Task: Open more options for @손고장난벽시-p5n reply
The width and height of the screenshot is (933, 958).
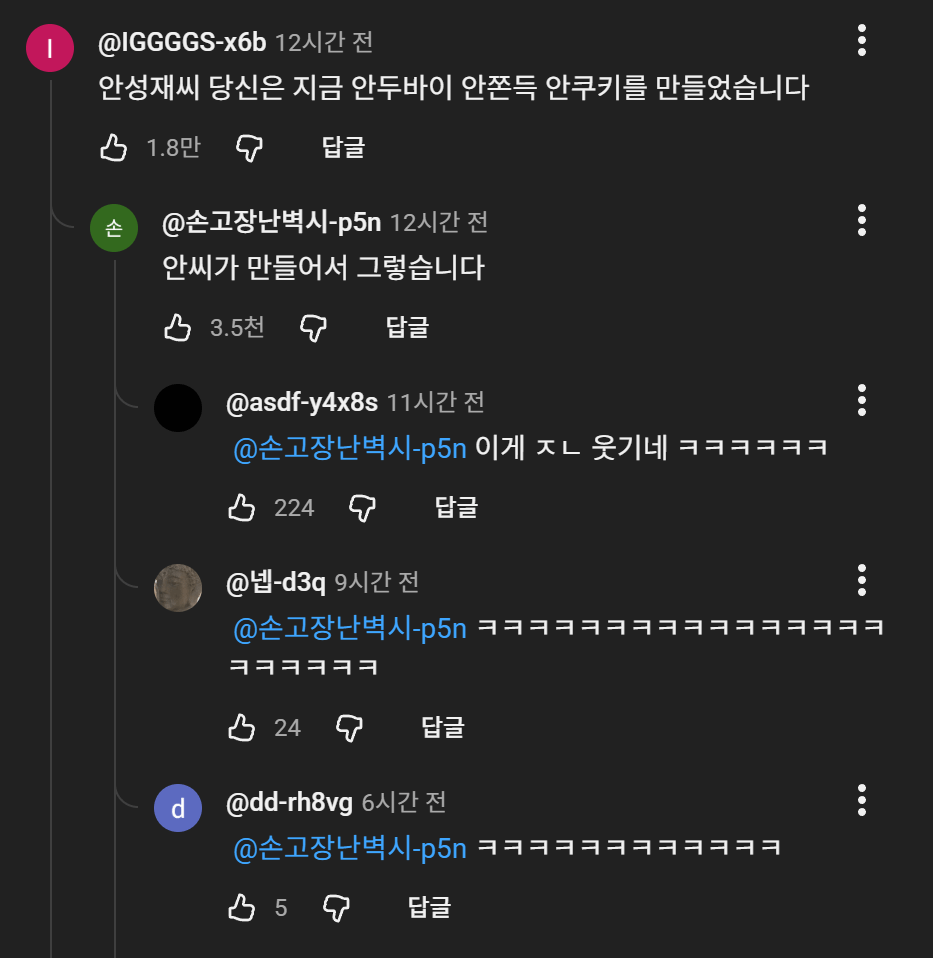Action: click(862, 220)
